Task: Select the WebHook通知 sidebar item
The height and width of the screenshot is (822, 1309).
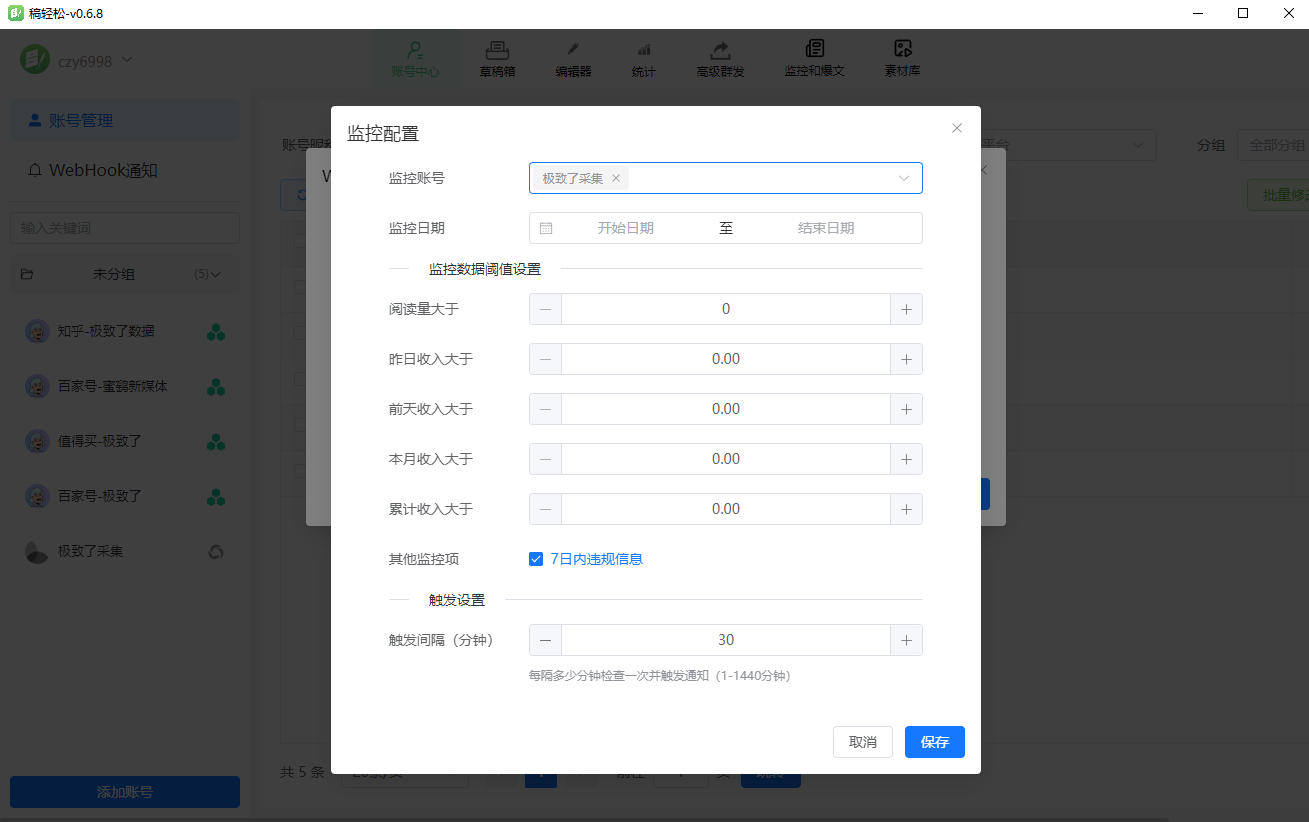Action: [x=103, y=170]
